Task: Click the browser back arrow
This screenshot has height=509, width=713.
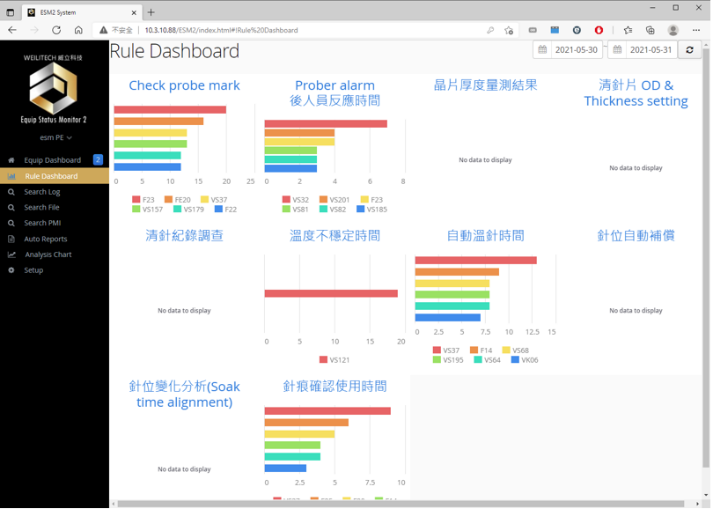Action: click(x=12, y=30)
